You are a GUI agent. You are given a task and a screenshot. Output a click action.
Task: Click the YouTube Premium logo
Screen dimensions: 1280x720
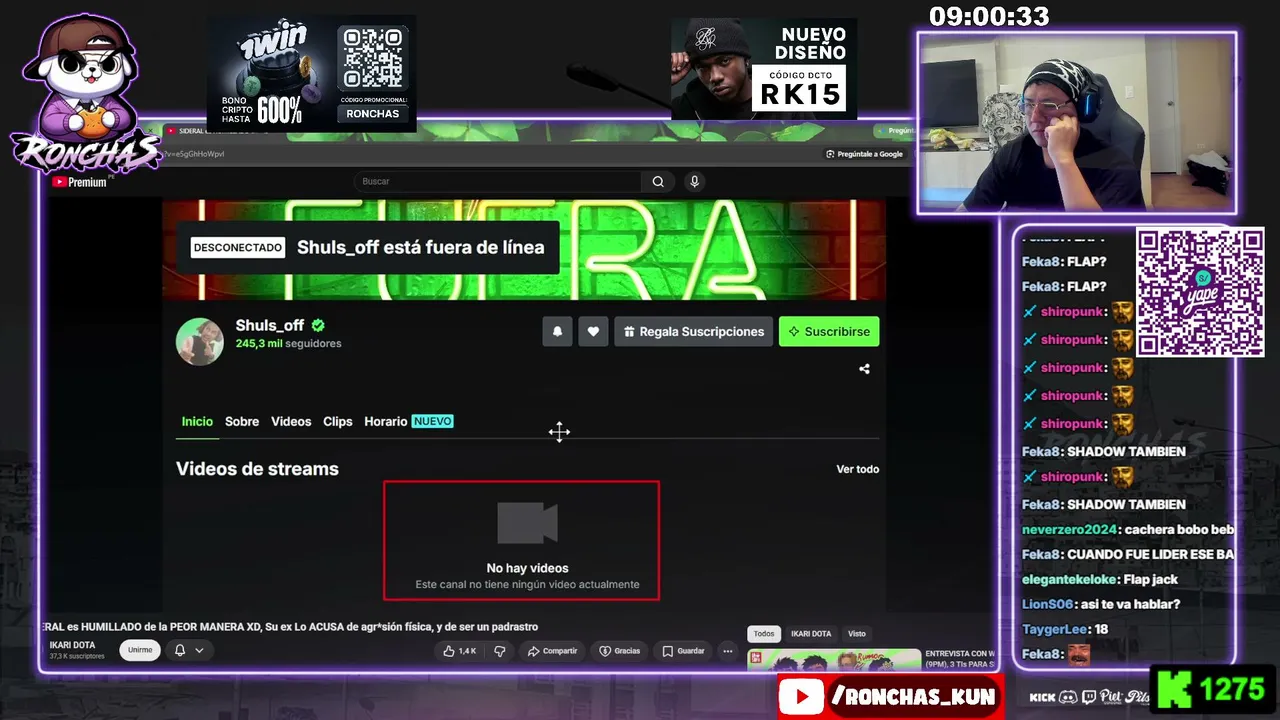pos(79,182)
